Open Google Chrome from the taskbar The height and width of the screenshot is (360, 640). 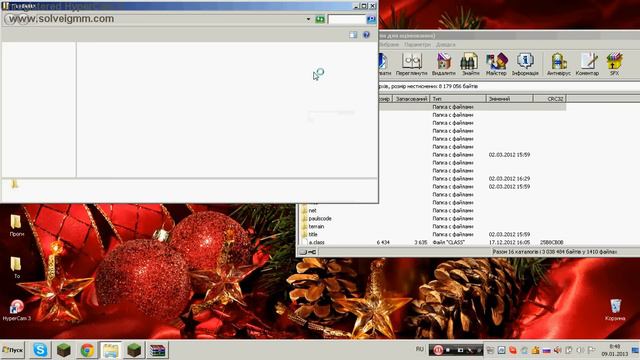tap(87, 350)
